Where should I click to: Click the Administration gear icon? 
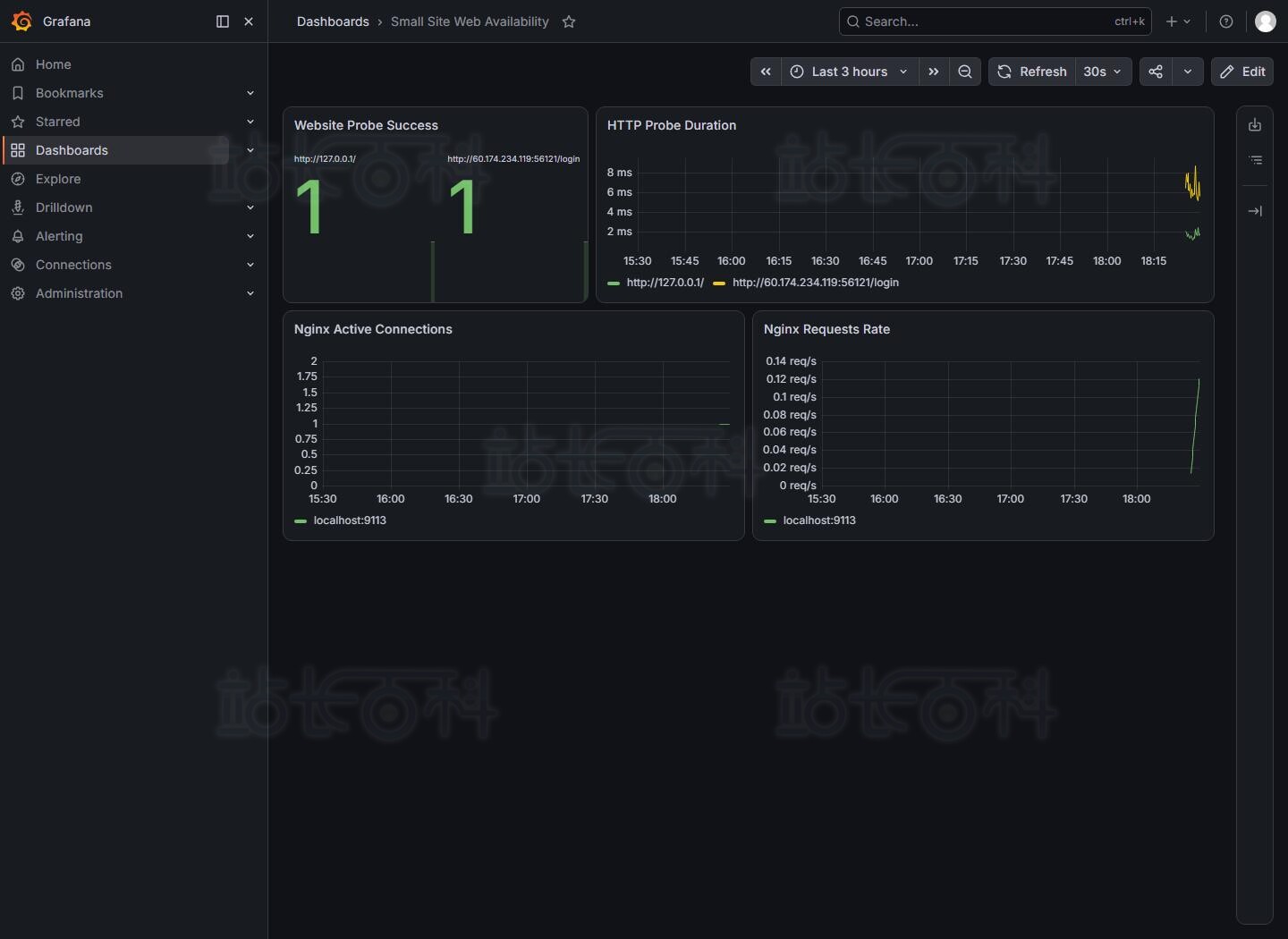(18, 293)
